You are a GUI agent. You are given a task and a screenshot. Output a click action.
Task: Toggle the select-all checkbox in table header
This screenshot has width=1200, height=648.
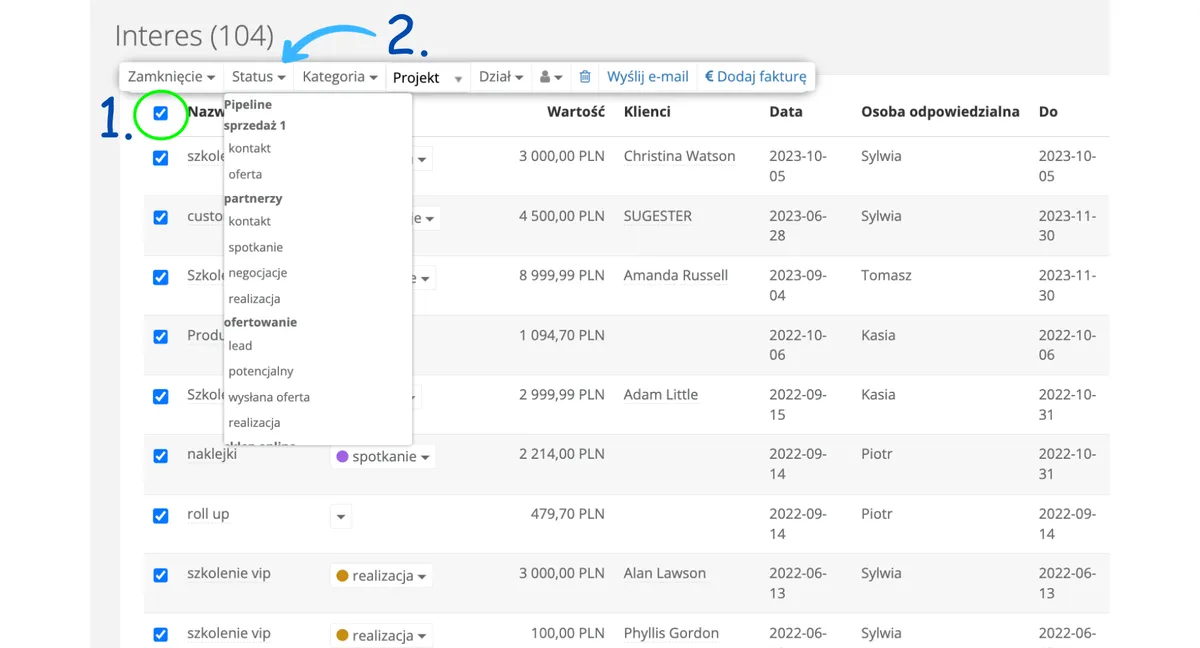click(160, 113)
